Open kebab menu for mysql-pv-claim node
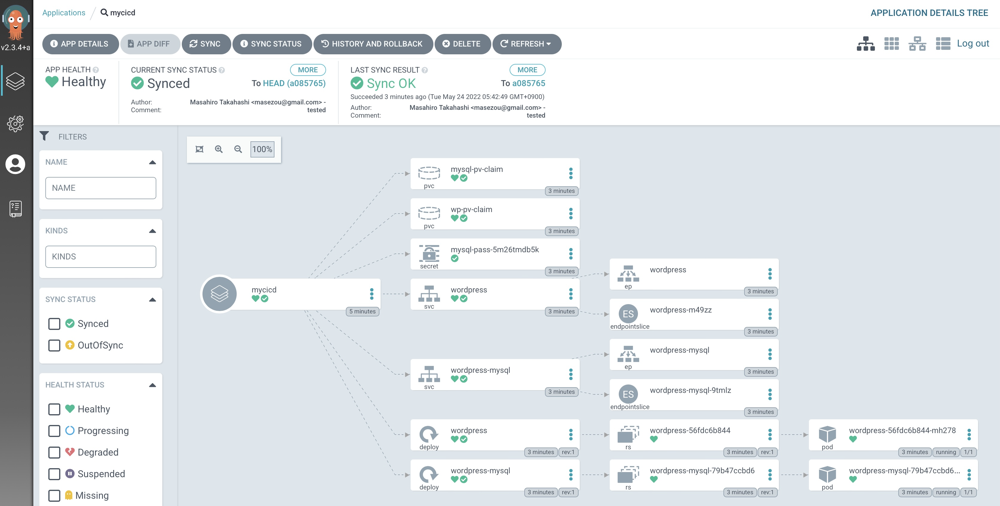 click(571, 174)
